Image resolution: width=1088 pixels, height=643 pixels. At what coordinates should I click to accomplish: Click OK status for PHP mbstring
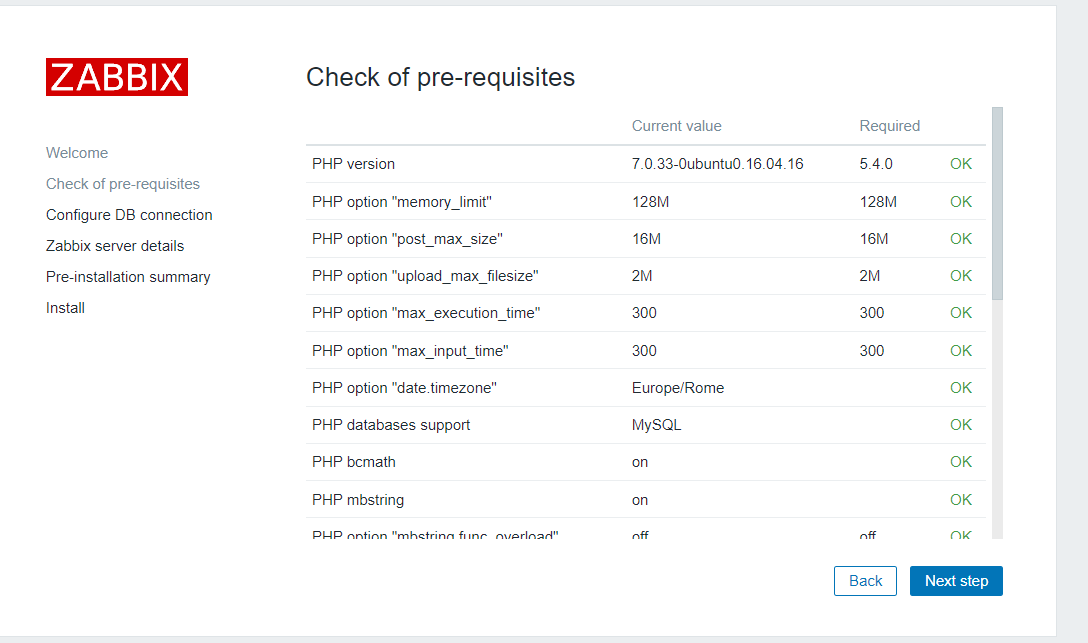961,500
